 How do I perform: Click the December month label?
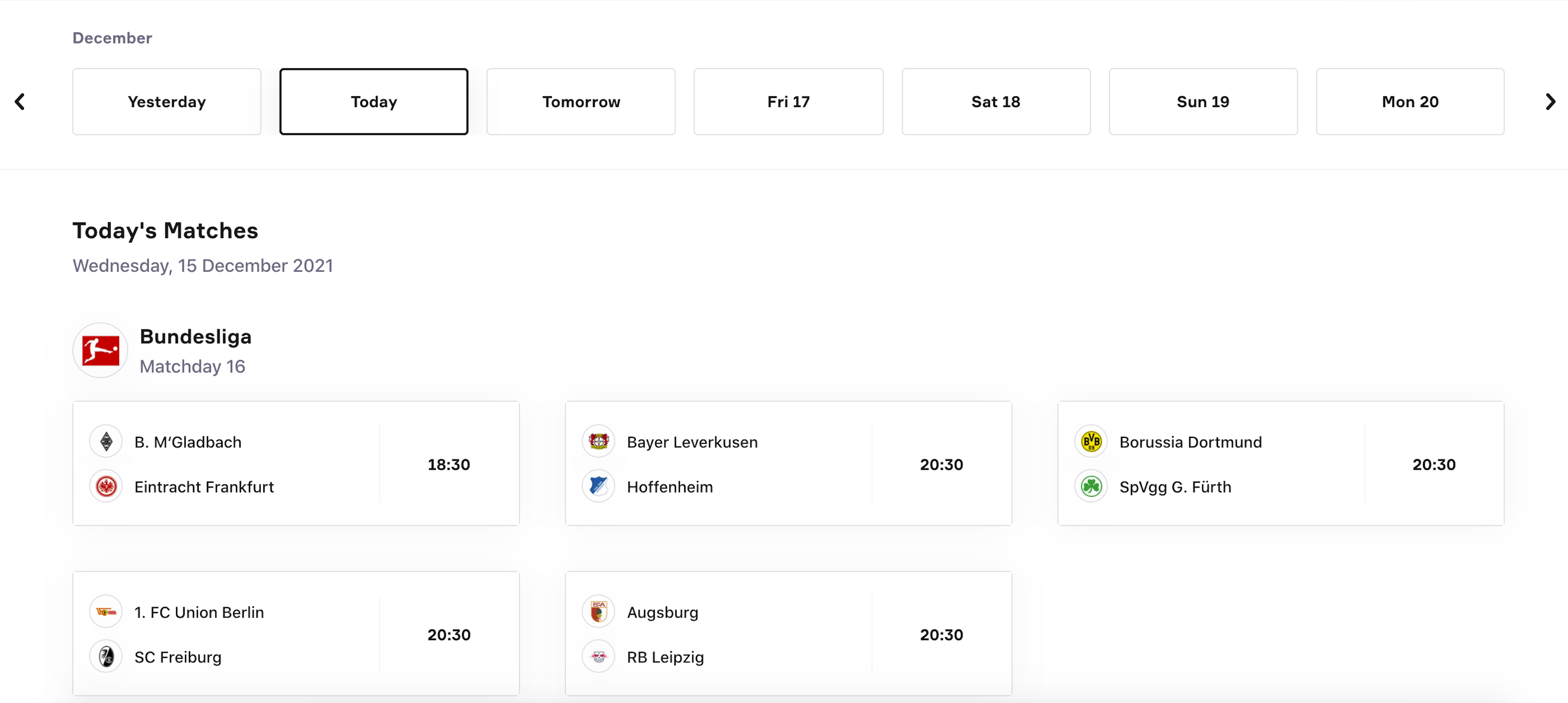(112, 38)
